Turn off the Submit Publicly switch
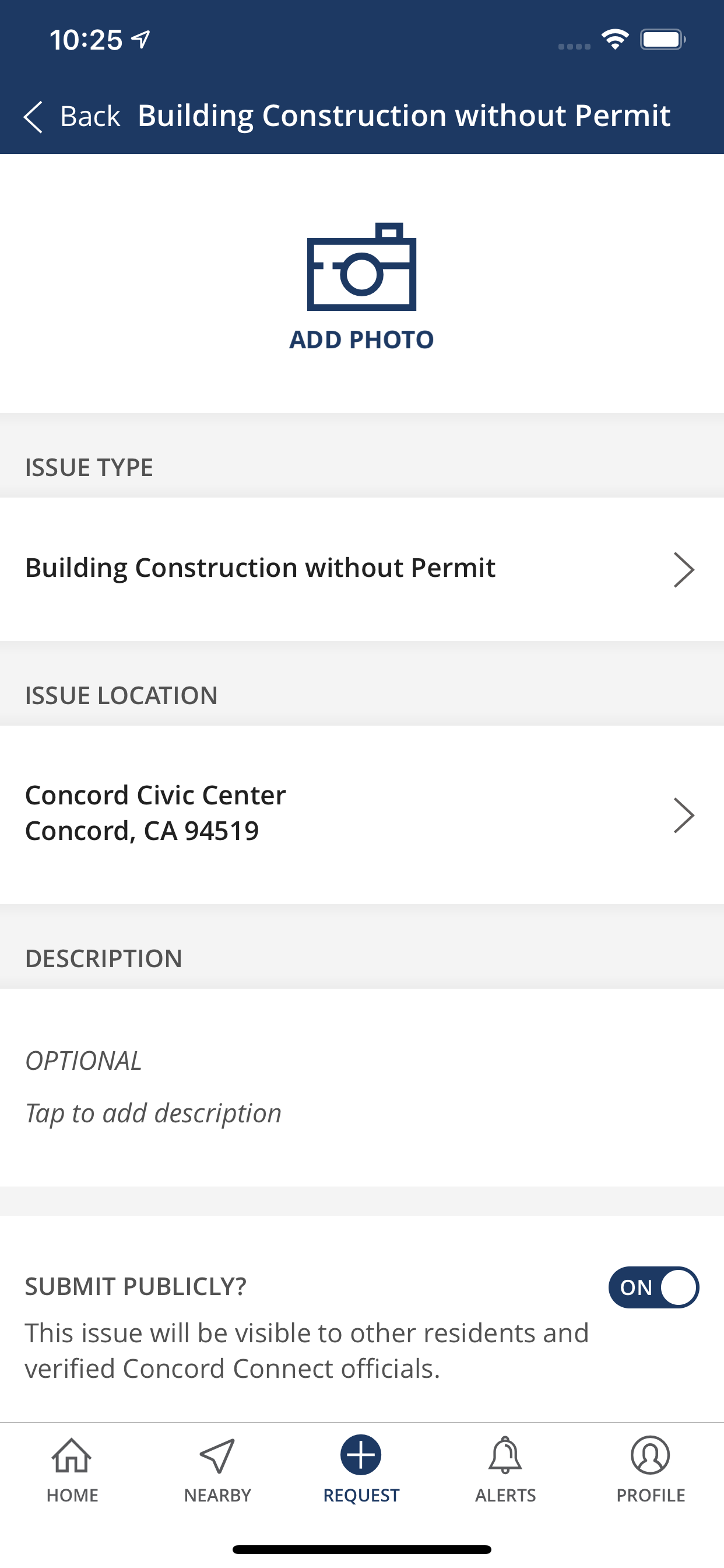The height and width of the screenshot is (1568, 724). [653, 1287]
